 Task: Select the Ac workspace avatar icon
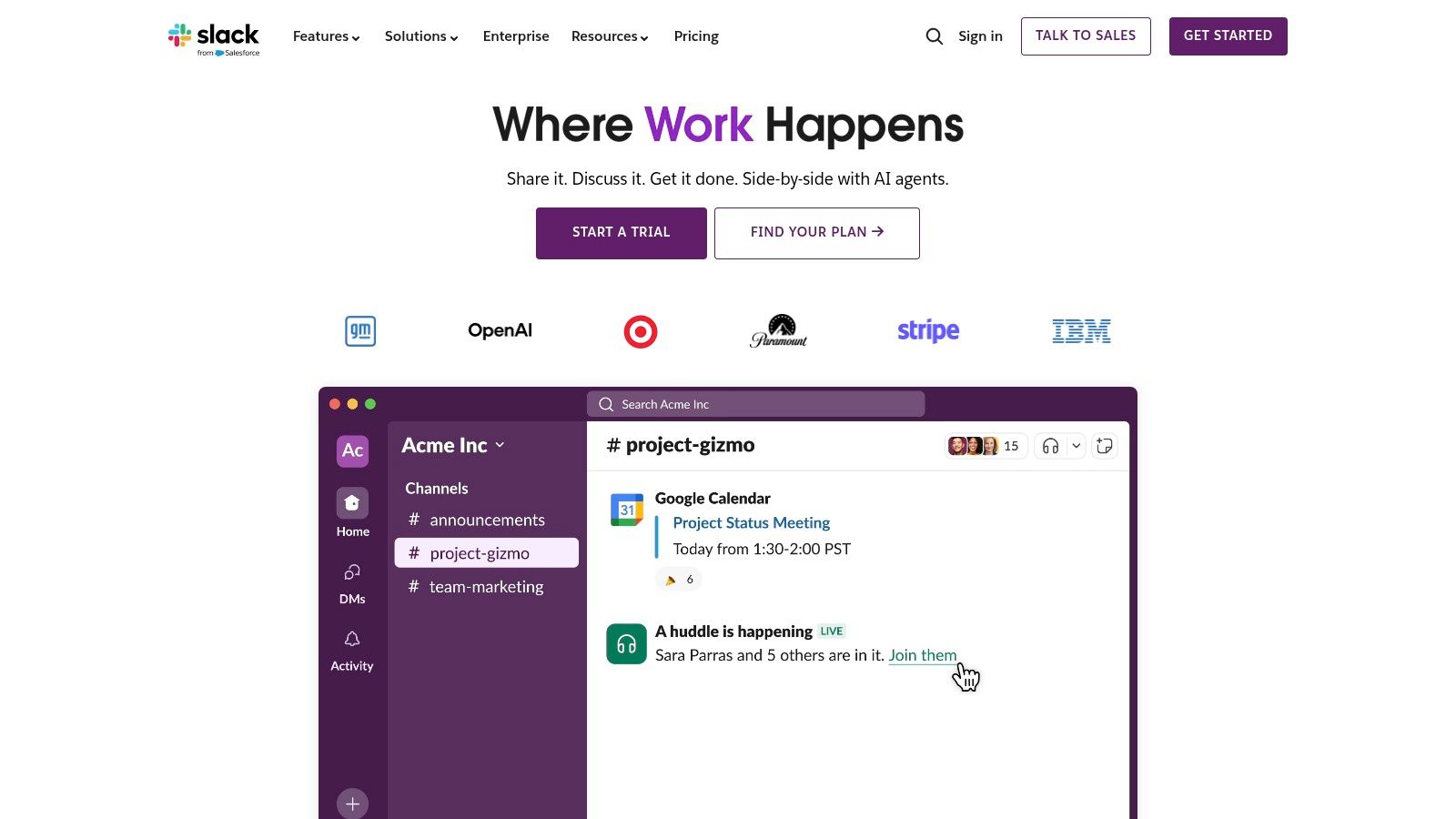click(x=352, y=450)
